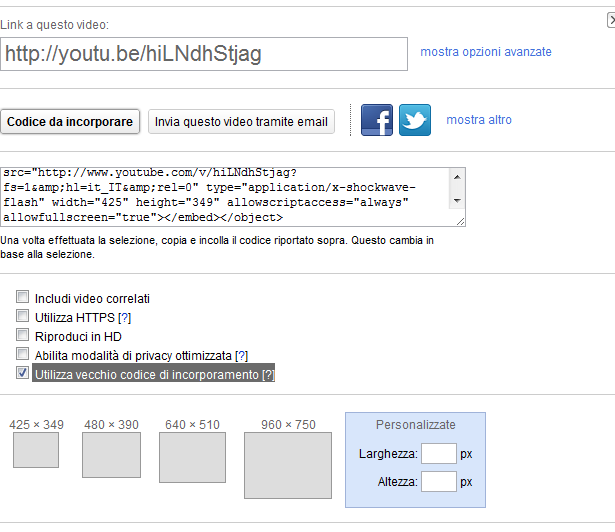Click the embed code scroll down arrow

coord(457,200)
